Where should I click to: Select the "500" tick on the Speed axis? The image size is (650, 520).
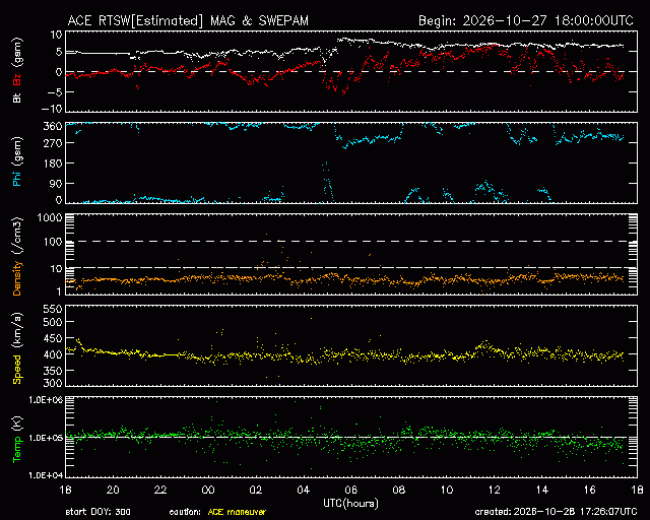pos(53,322)
